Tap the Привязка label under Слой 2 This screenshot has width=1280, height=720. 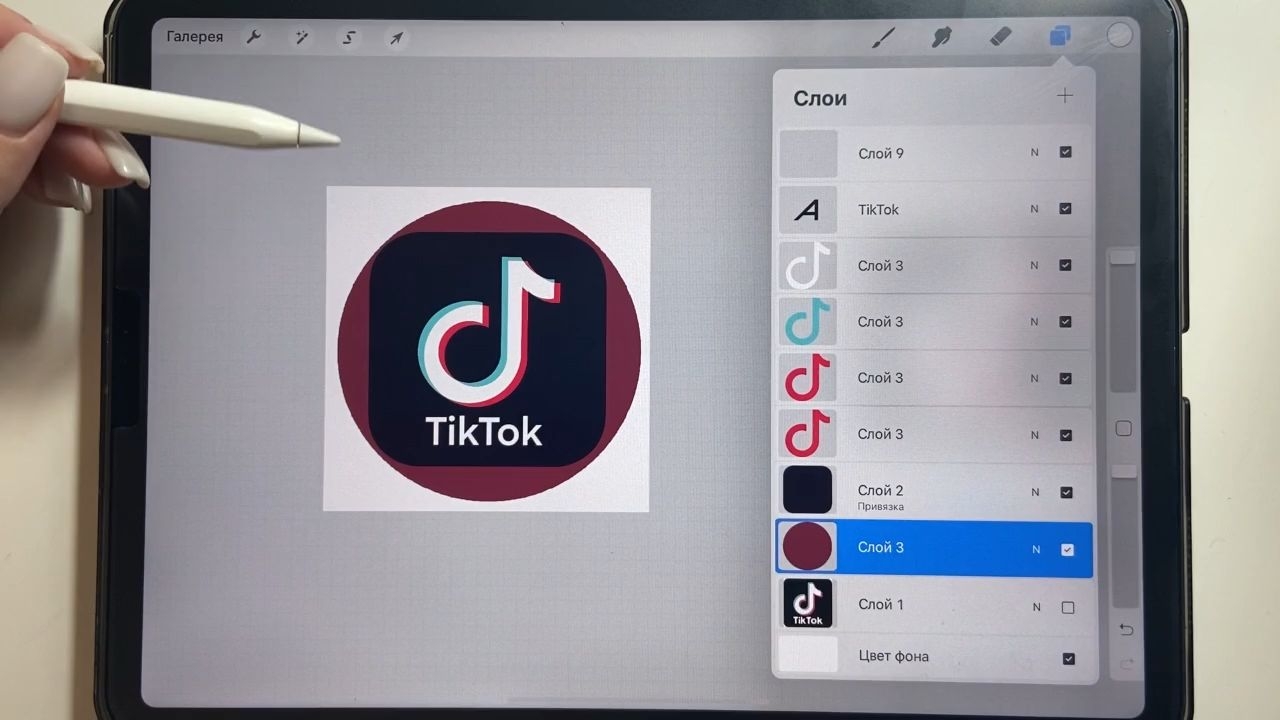tap(881, 507)
